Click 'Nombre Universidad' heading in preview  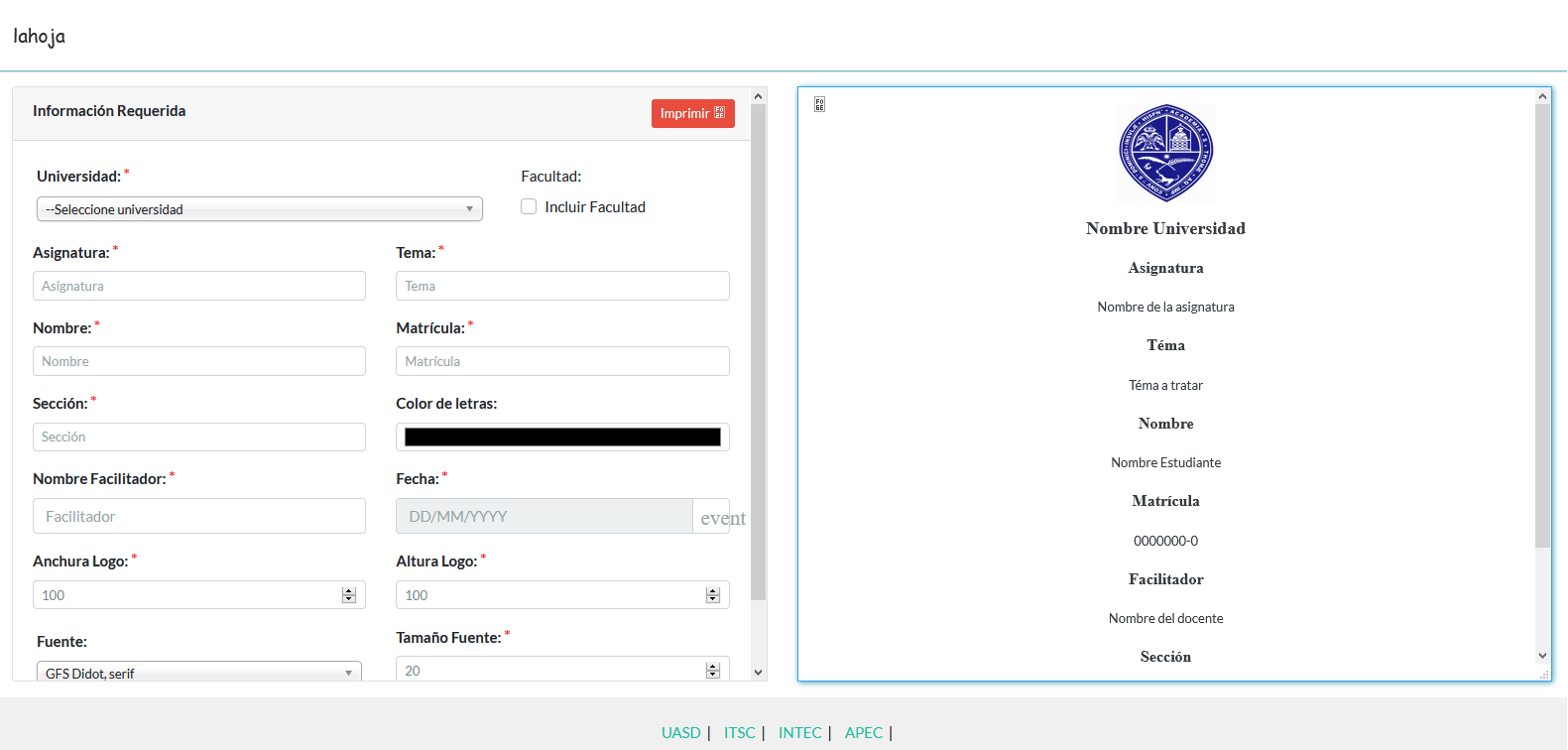tap(1165, 228)
